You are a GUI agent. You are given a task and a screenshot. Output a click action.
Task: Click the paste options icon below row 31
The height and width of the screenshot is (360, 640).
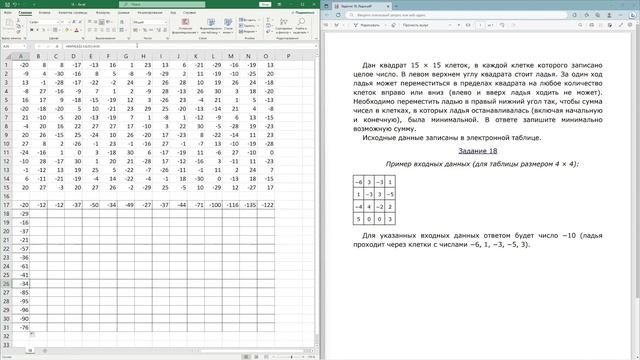coord(32,334)
